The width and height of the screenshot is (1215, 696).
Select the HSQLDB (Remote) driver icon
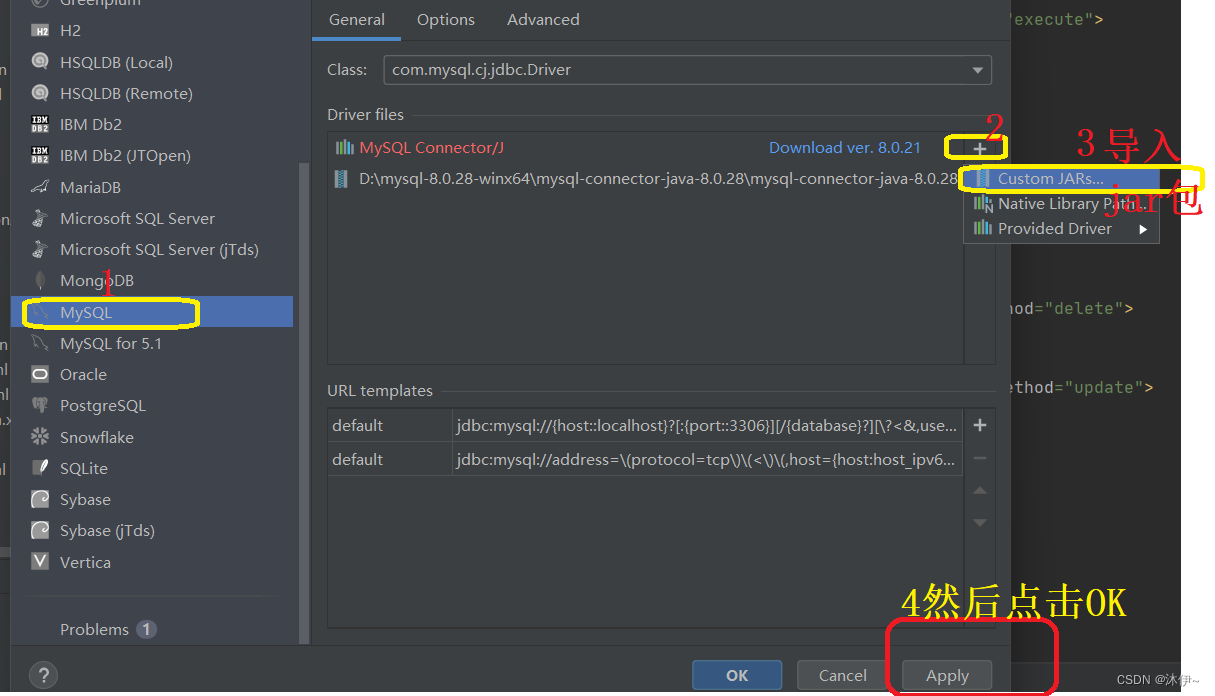40,93
